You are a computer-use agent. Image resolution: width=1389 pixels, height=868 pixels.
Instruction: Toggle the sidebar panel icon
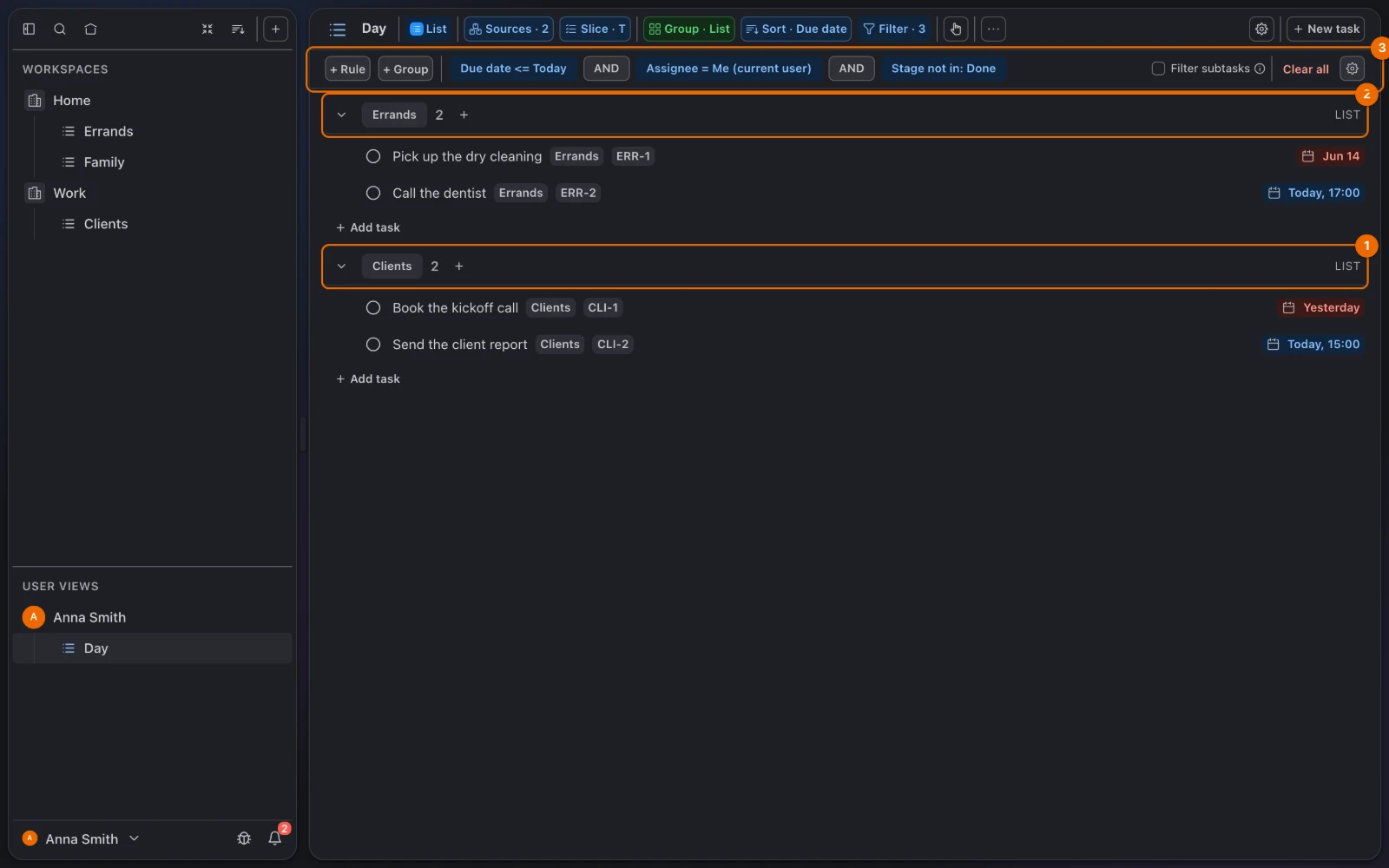pyautogui.click(x=29, y=29)
